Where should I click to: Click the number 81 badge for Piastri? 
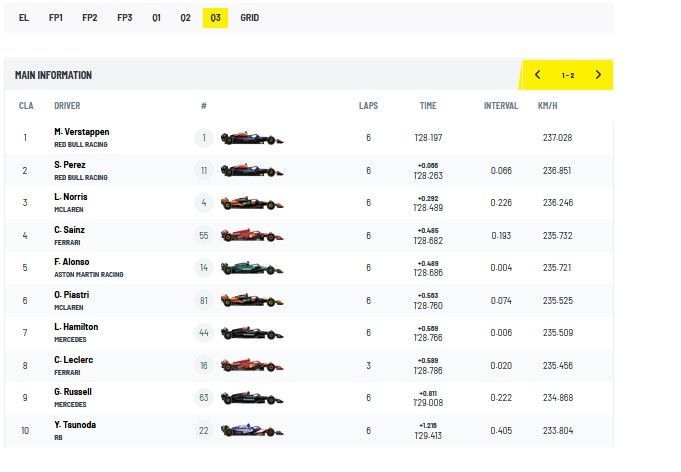(x=204, y=301)
